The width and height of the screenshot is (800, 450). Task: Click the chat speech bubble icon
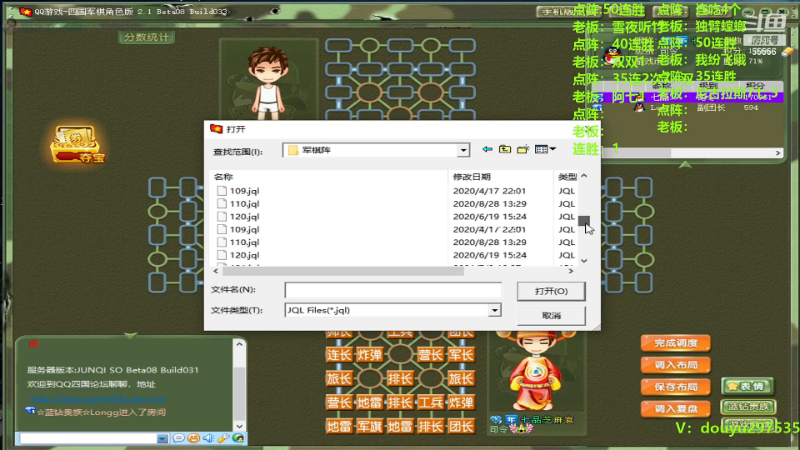click(x=179, y=438)
